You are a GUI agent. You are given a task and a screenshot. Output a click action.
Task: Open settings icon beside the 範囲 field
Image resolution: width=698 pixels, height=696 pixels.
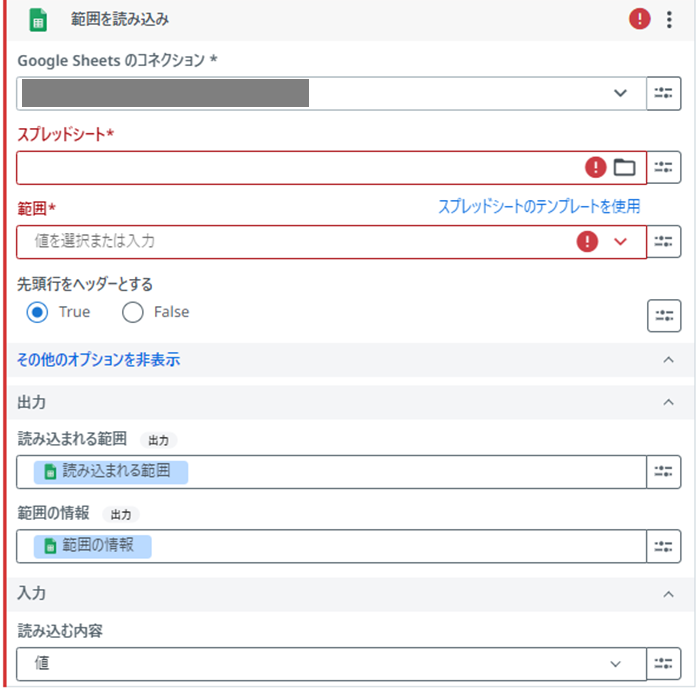[x=663, y=242]
